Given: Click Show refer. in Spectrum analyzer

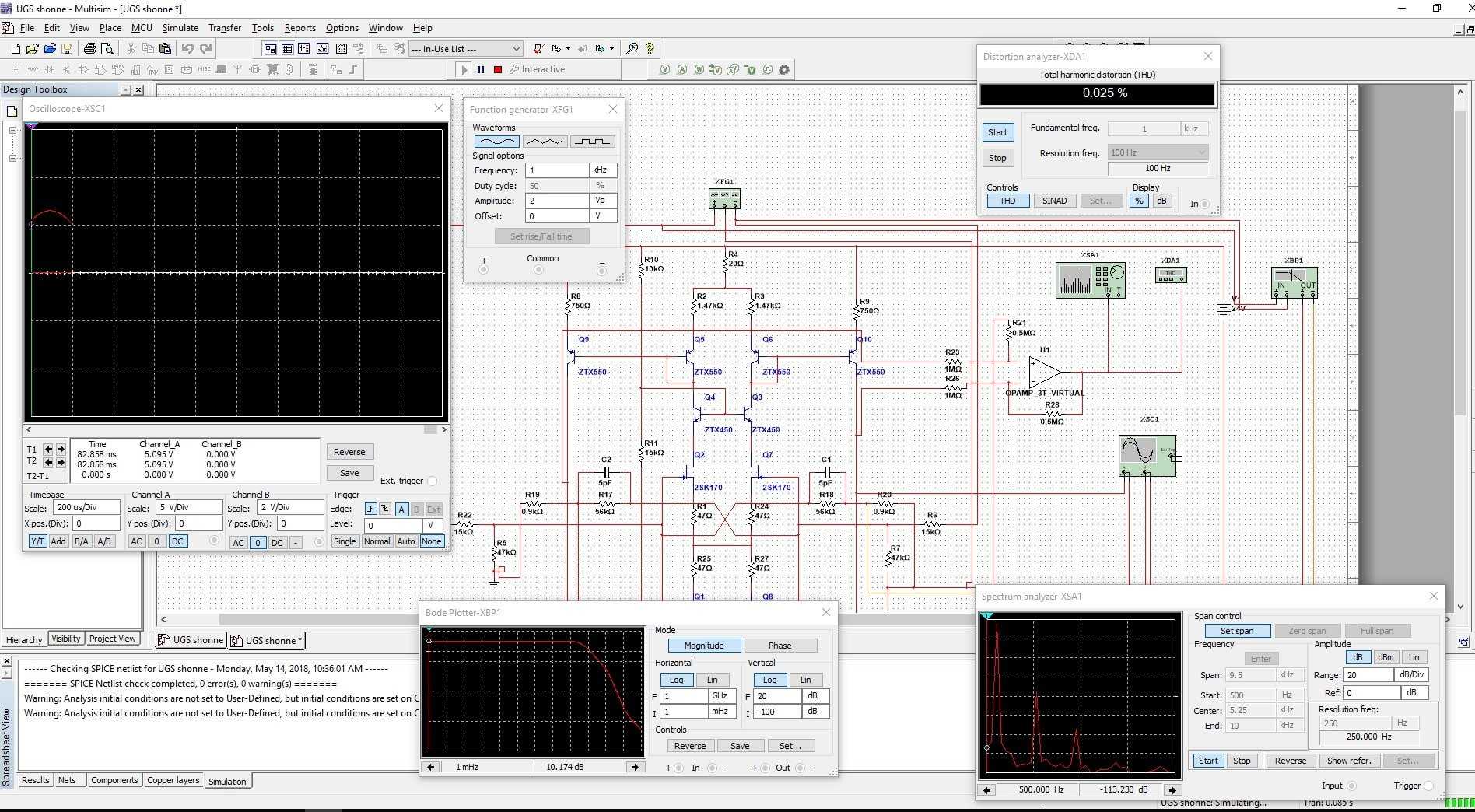Looking at the screenshot, I should pos(1350,761).
